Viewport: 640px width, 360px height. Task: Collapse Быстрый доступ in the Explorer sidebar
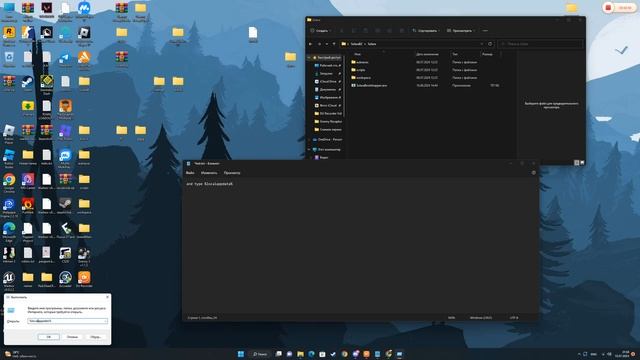tap(309, 58)
